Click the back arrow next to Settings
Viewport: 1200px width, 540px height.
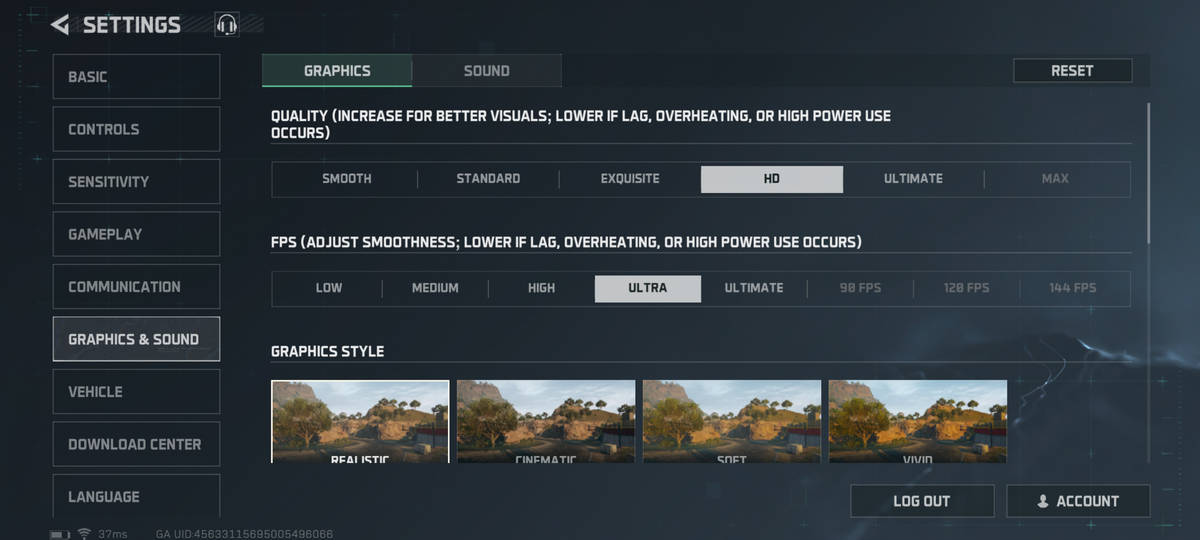click(x=61, y=25)
